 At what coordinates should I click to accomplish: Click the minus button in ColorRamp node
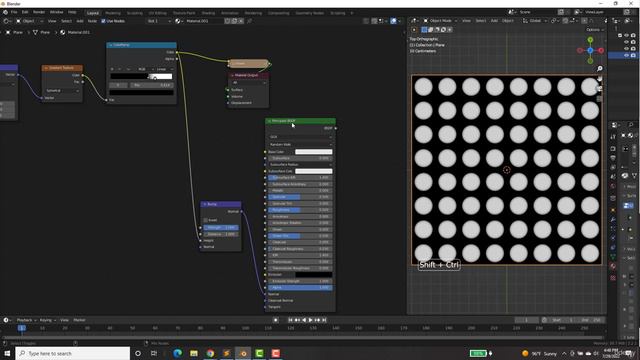(120, 69)
